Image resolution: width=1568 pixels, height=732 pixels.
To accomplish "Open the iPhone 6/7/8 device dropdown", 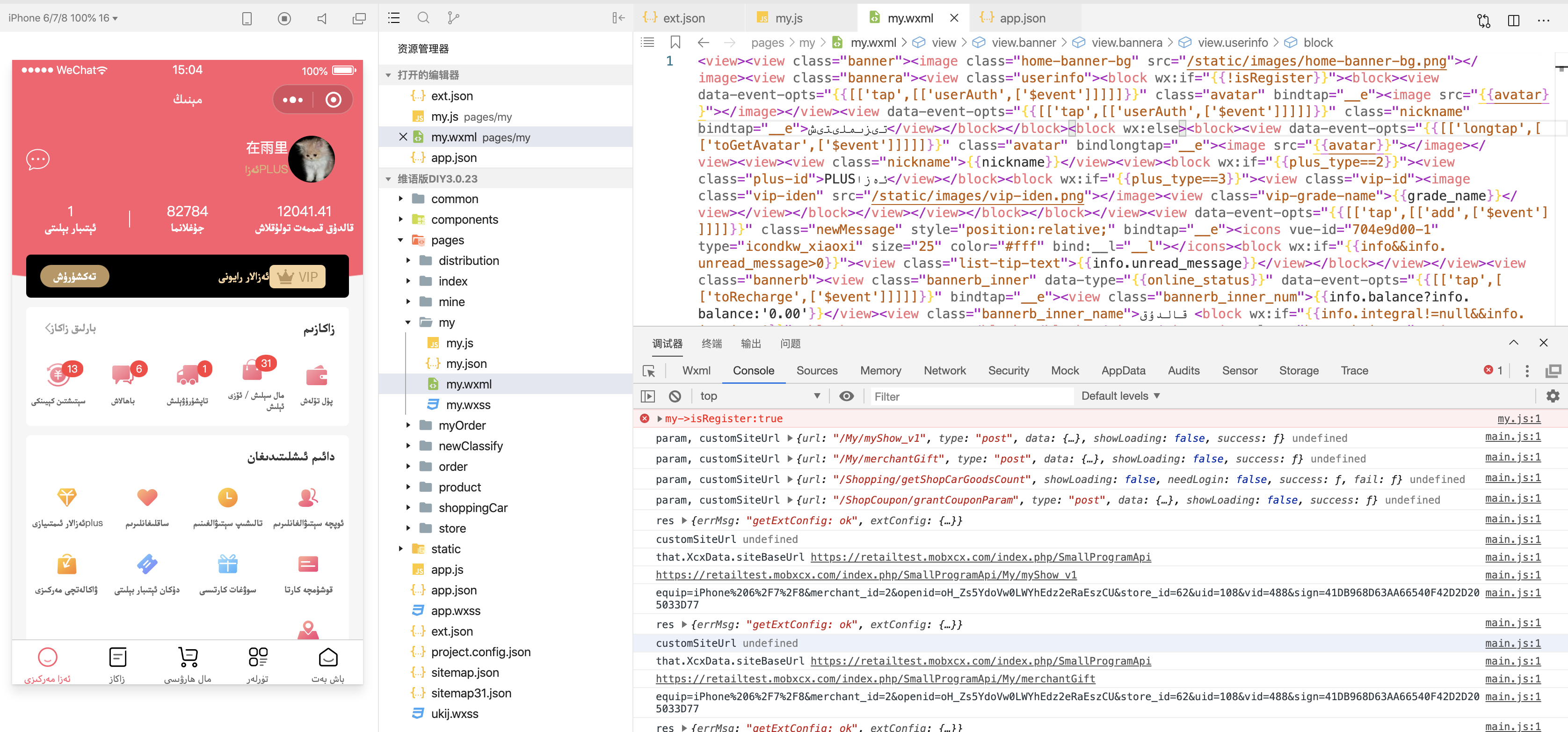I will tap(62, 18).
